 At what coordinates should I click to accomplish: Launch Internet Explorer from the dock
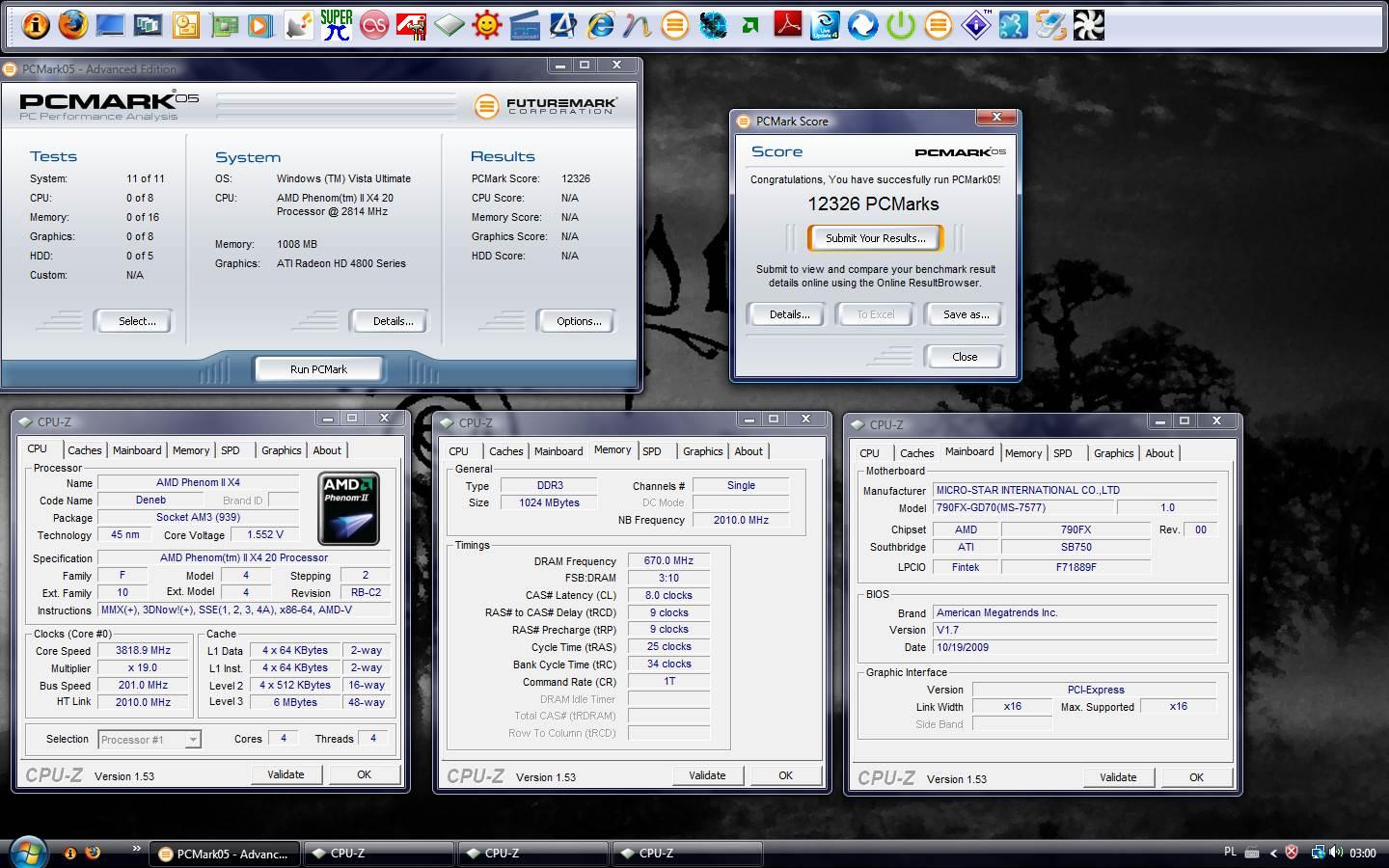[x=600, y=25]
